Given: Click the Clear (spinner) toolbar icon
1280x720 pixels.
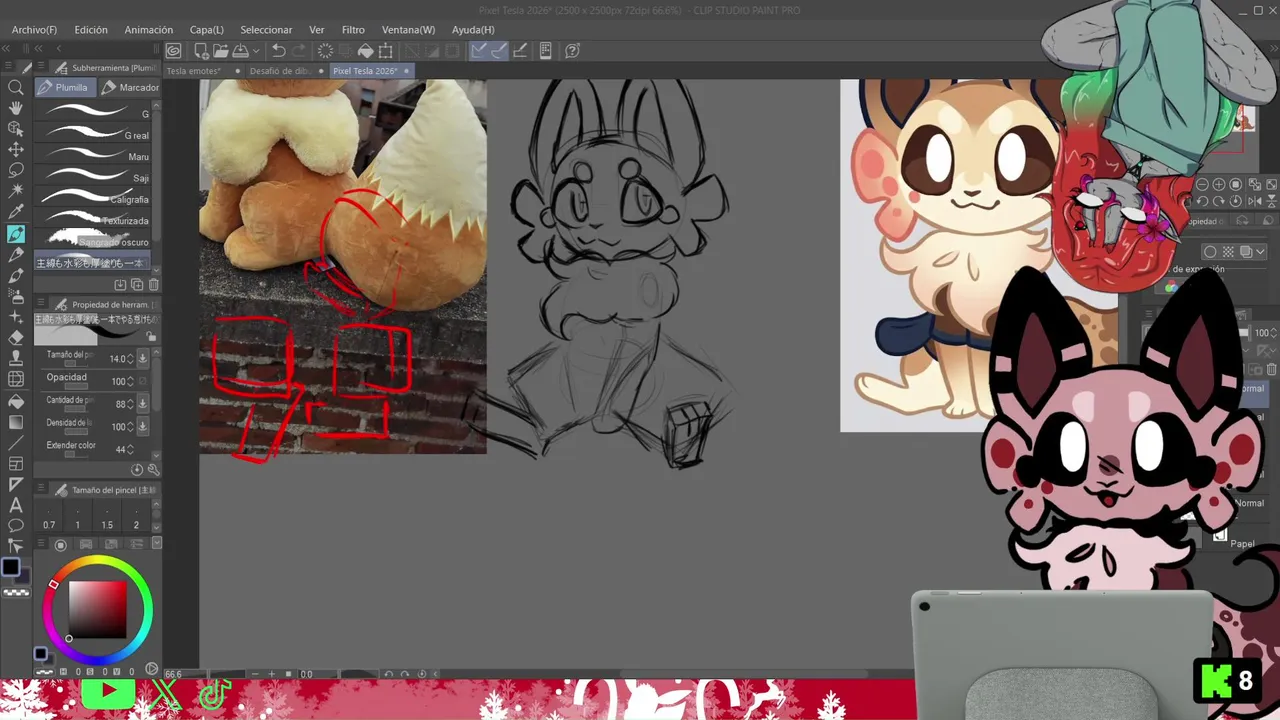Looking at the screenshot, I should click(325, 50).
